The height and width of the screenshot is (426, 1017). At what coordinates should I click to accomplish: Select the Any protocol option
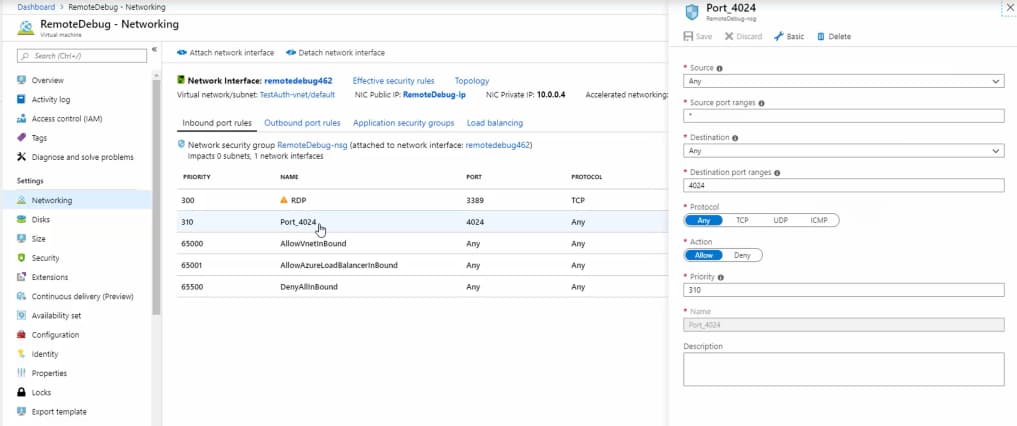[x=704, y=220]
